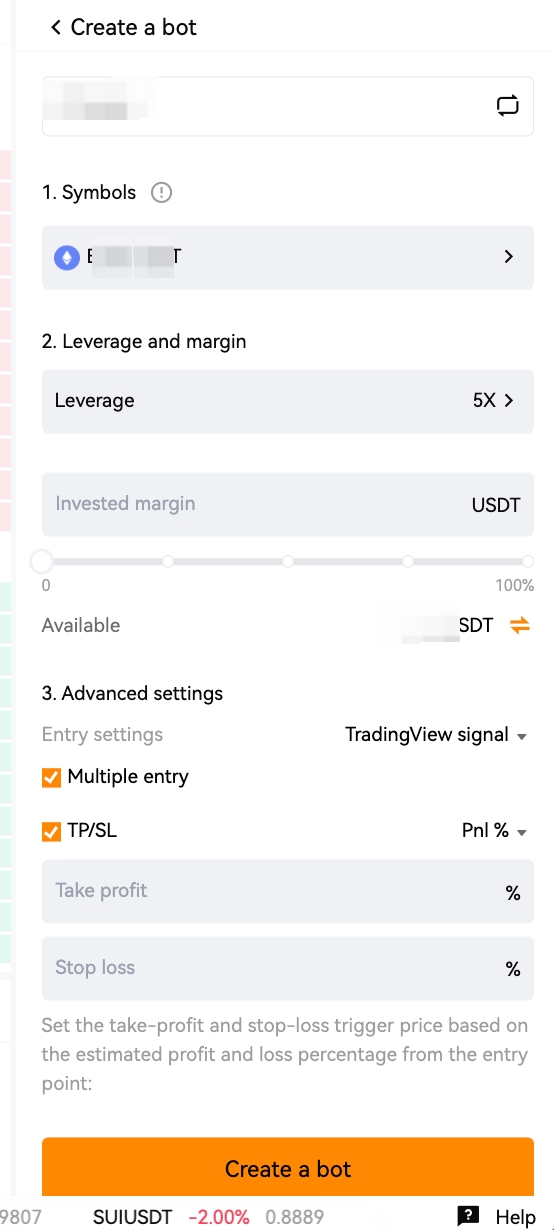Open Leverage 5X setting
Screen dimensions: 554x1230
pos(288,401)
